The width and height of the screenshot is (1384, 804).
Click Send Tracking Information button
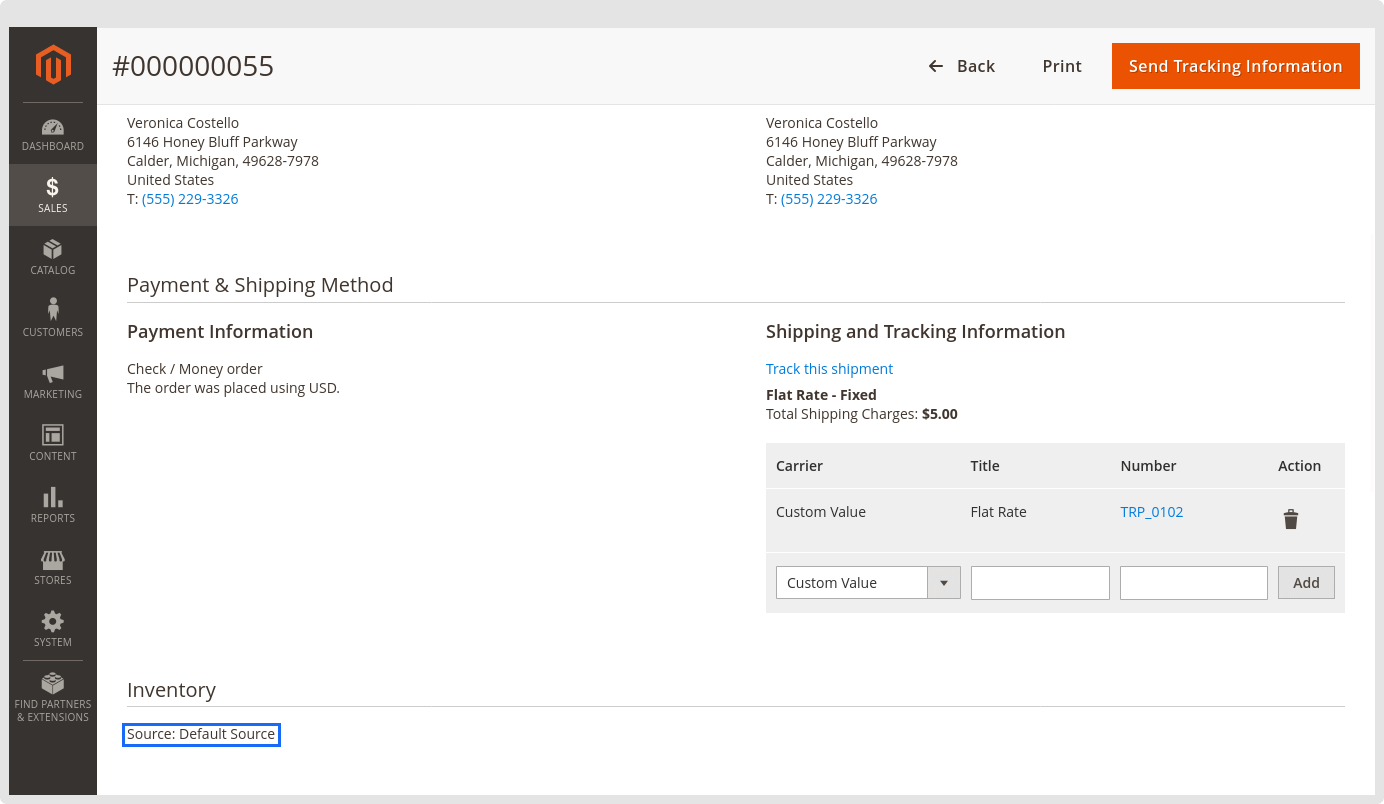click(1235, 66)
